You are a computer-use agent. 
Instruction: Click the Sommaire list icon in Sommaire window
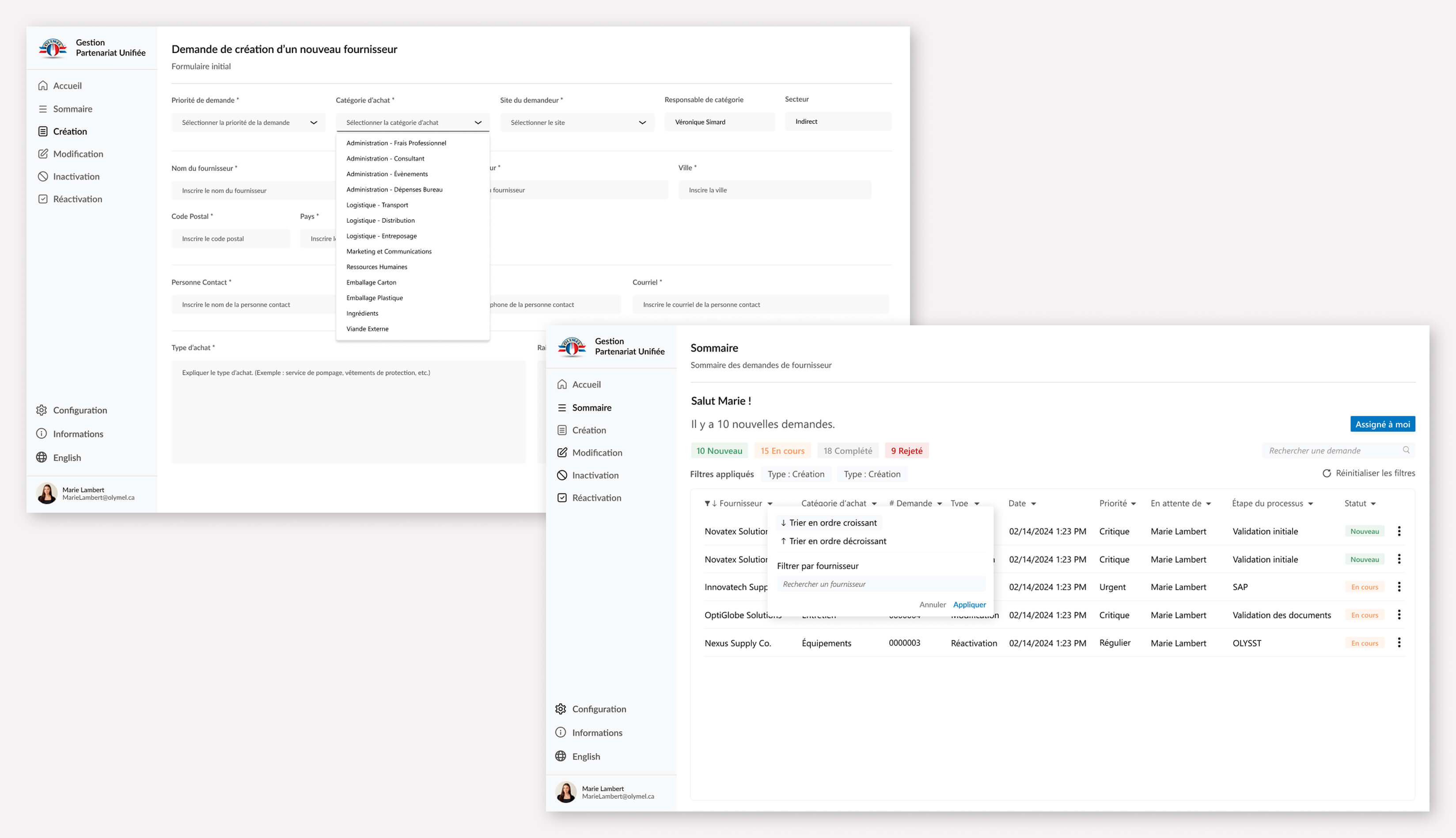pyautogui.click(x=562, y=408)
